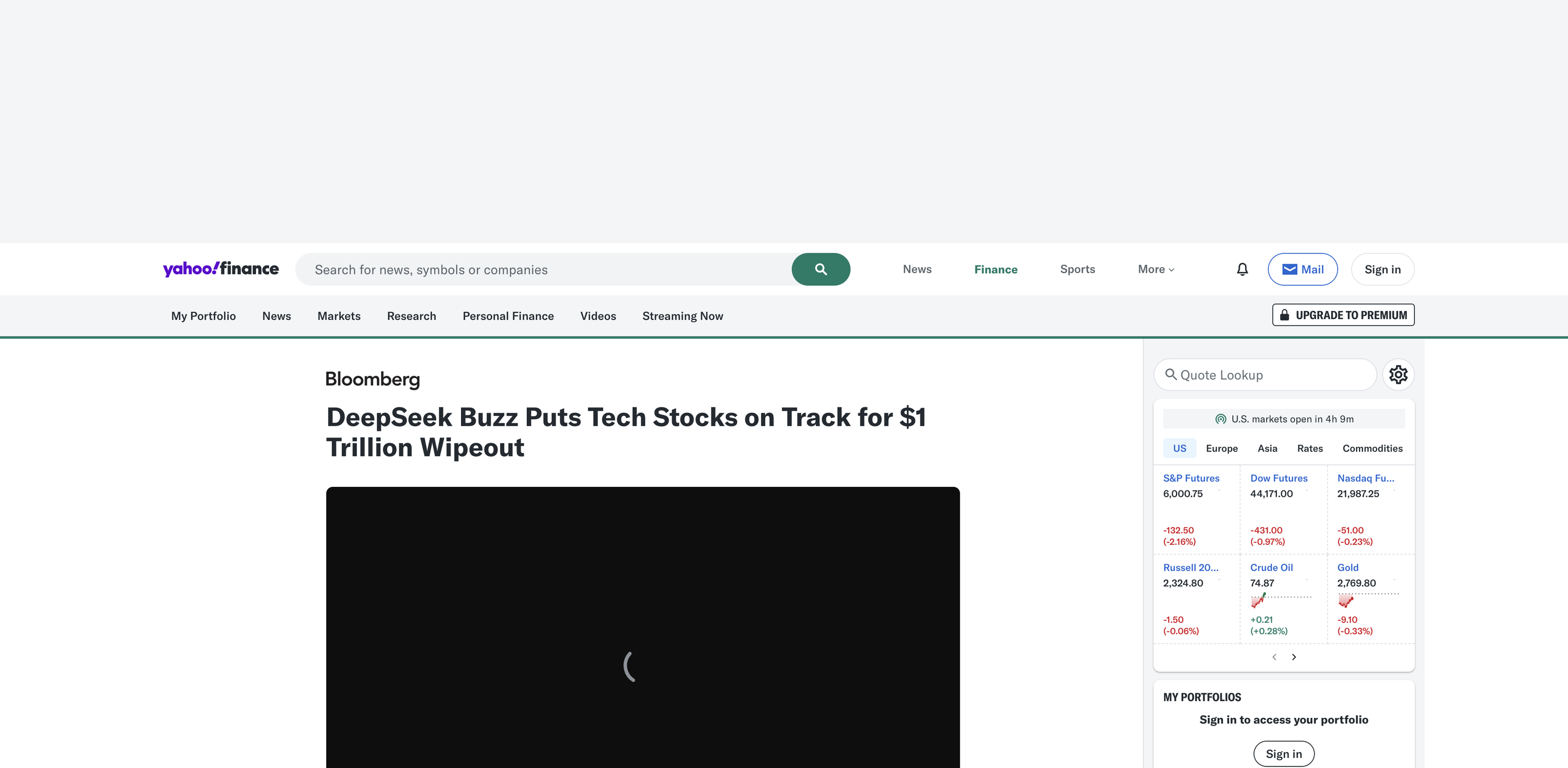Click S&P Futures price 6,000.75
The height and width of the screenshot is (768, 1568).
coord(1183,494)
